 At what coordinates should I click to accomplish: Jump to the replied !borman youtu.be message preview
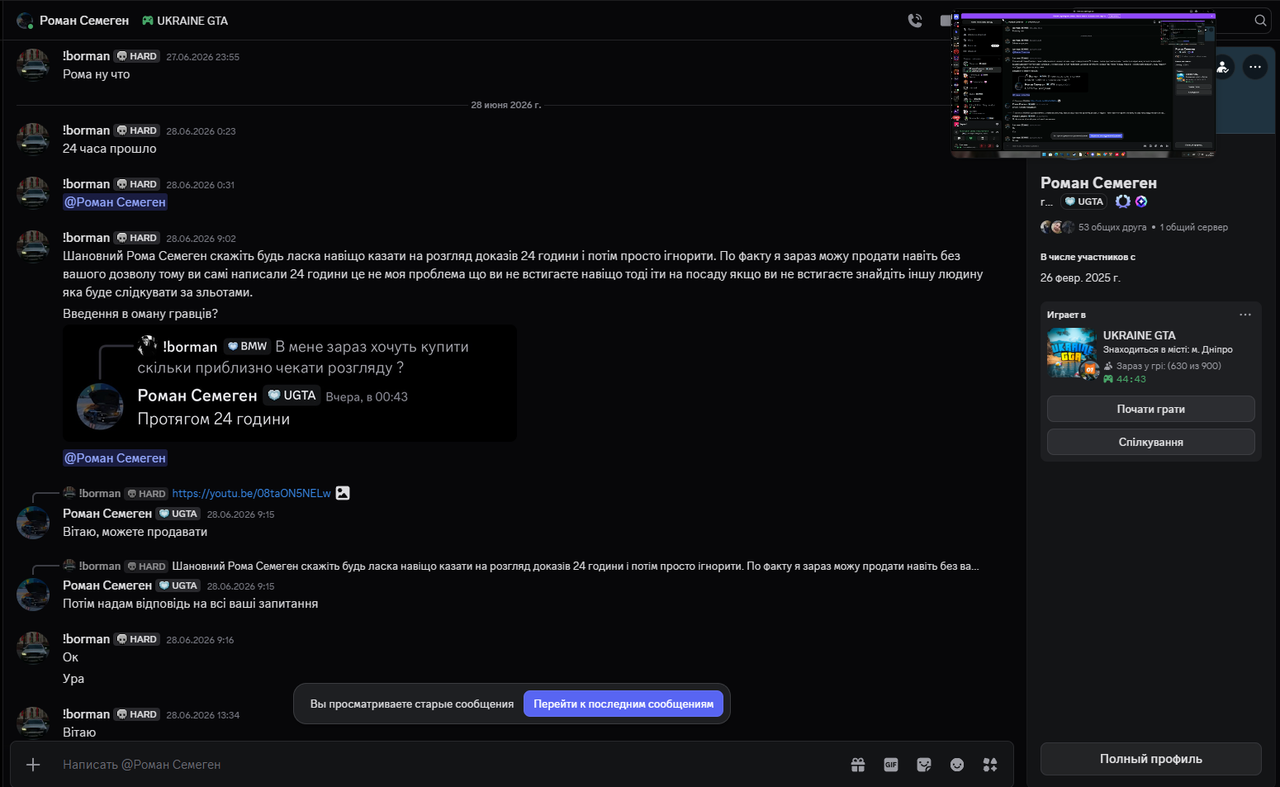[205, 493]
